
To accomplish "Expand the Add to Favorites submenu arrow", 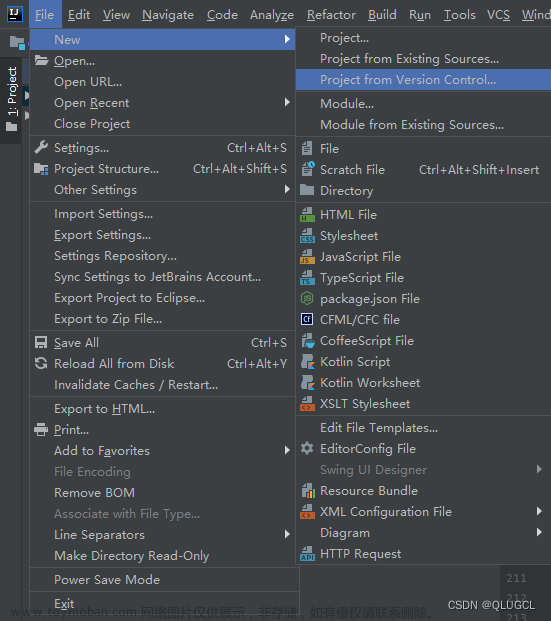I will coord(287,450).
